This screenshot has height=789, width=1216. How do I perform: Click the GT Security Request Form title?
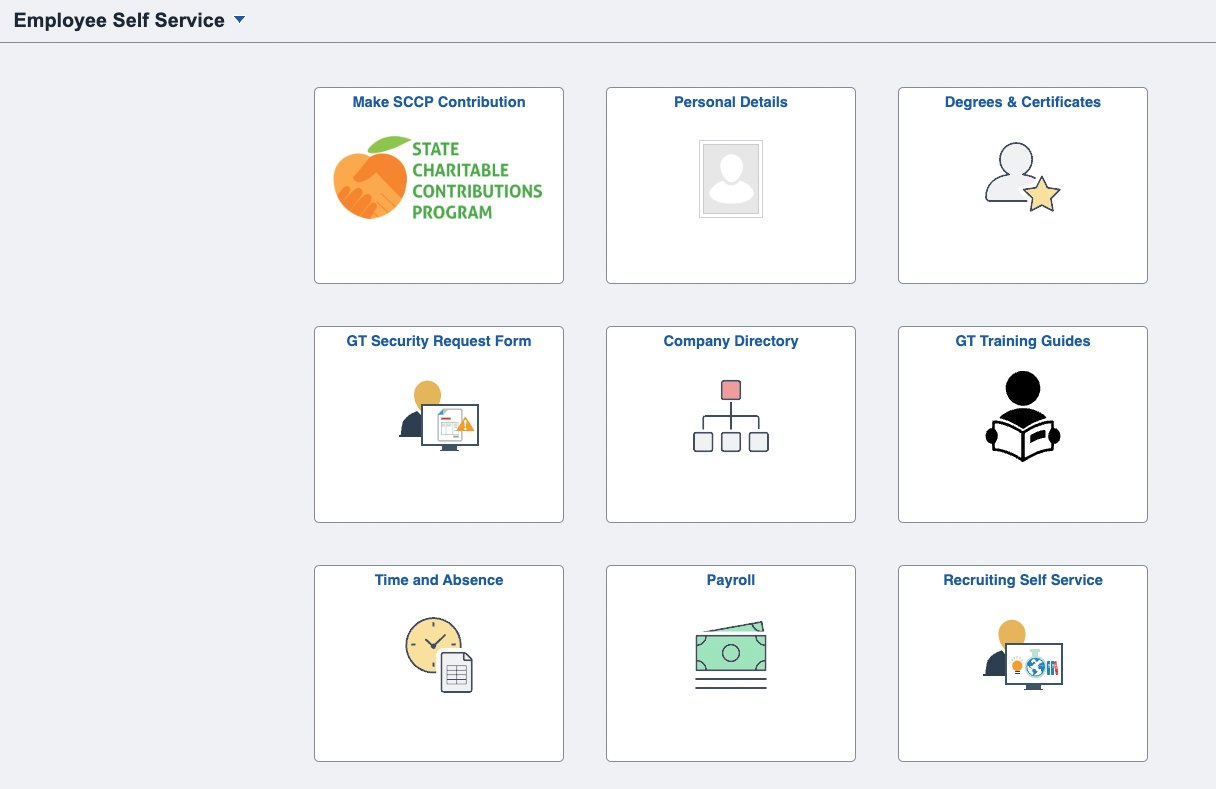pyautogui.click(x=439, y=341)
